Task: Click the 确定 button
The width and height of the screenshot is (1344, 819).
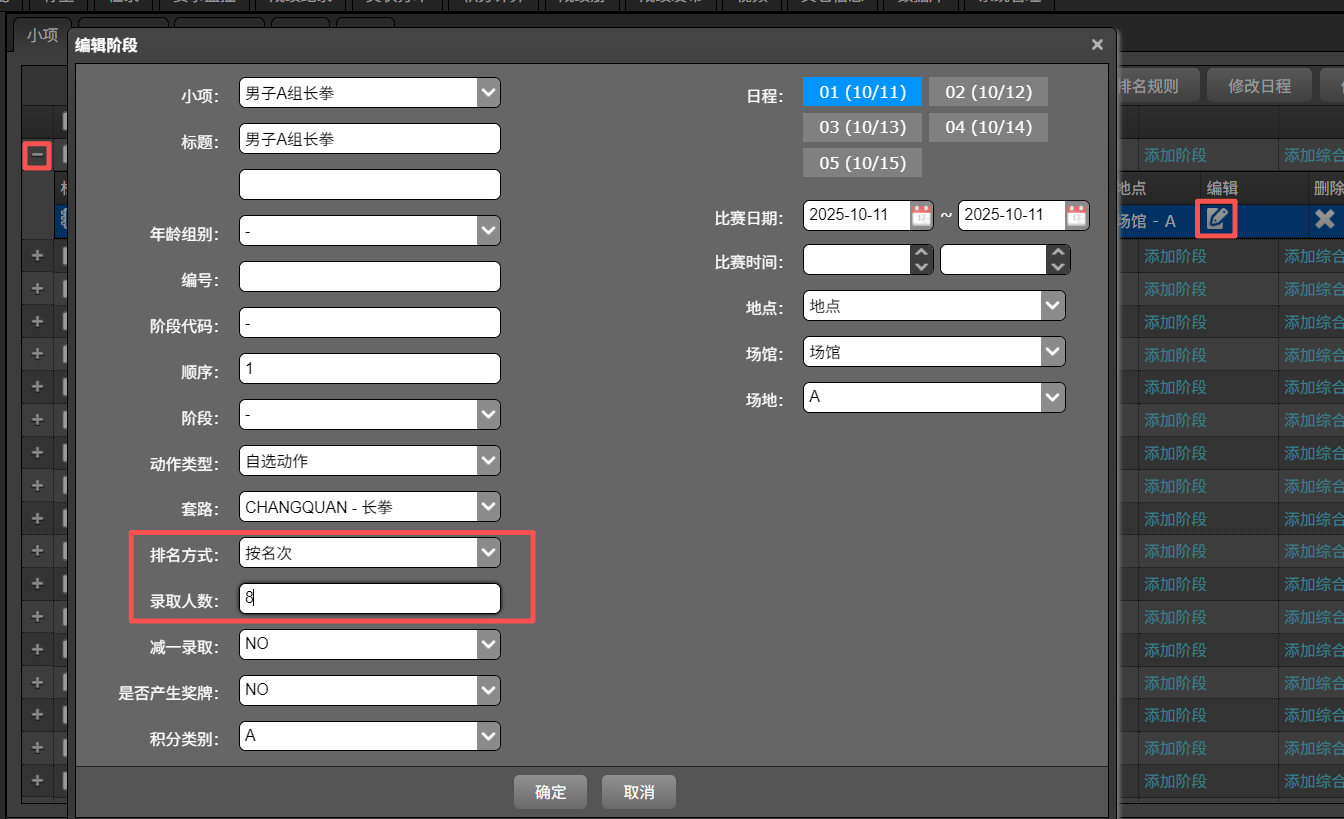Action: [550, 792]
